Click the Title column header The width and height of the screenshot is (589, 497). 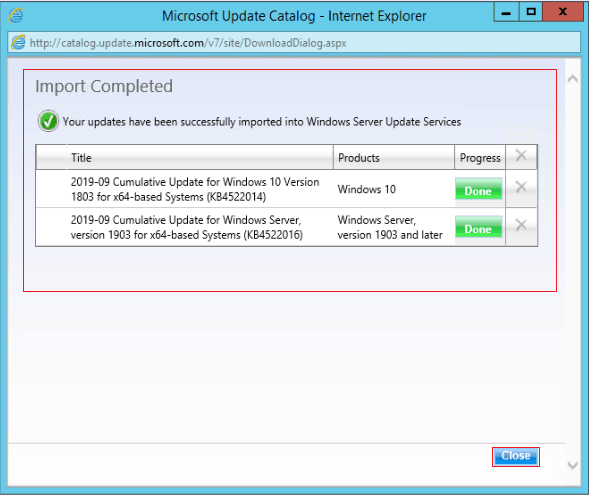tap(200, 157)
